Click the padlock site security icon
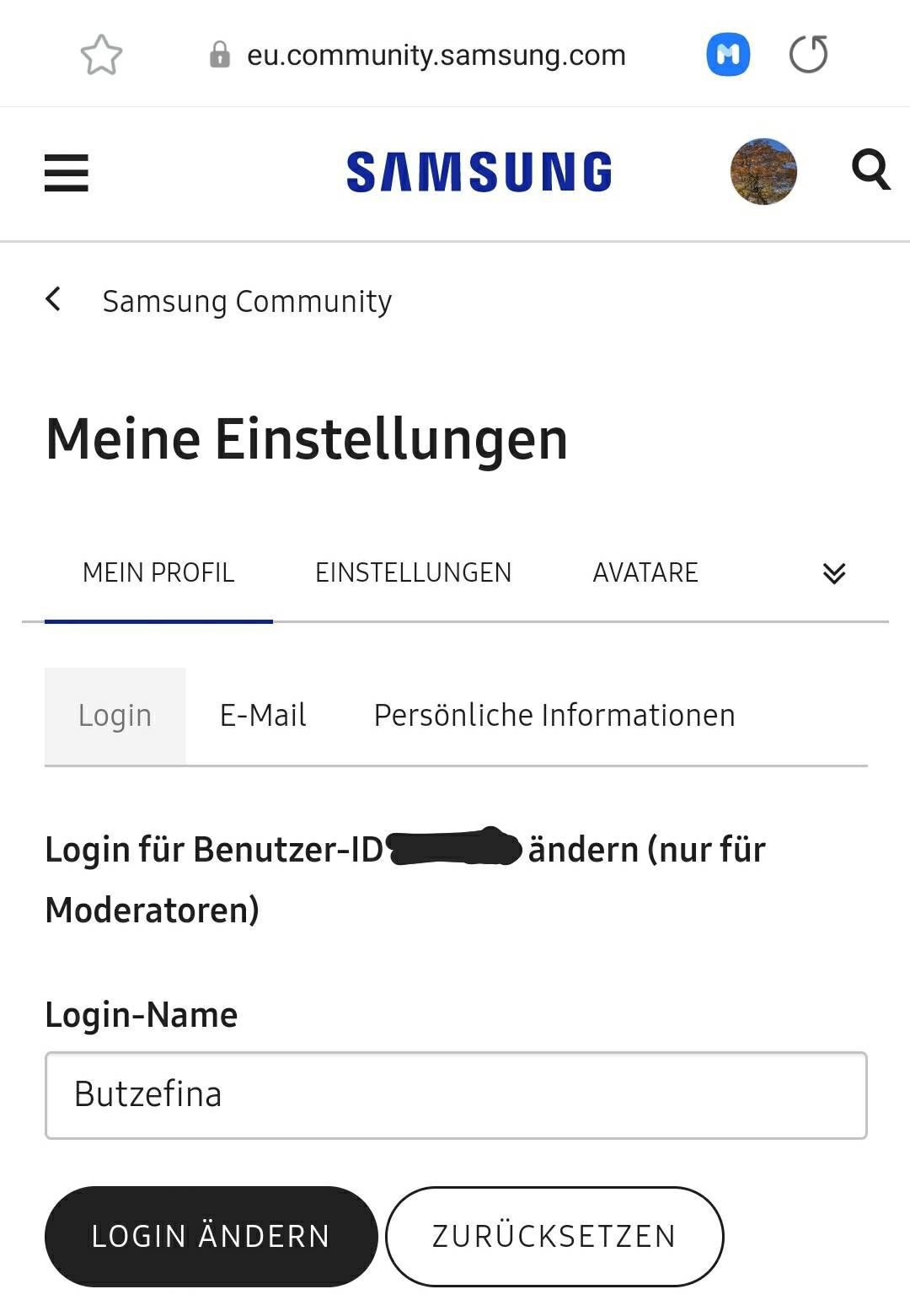 pyautogui.click(x=220, y=55)
